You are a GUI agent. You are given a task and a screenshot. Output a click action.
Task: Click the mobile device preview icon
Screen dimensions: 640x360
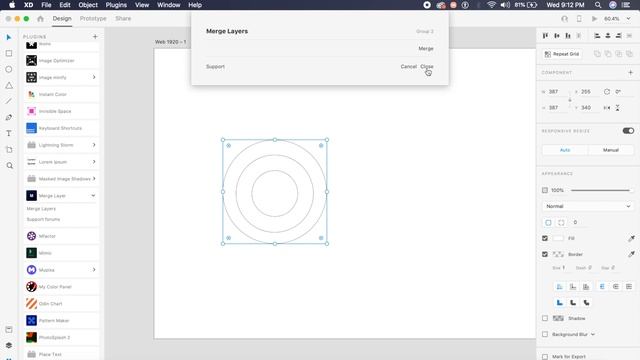coord(579,19)
